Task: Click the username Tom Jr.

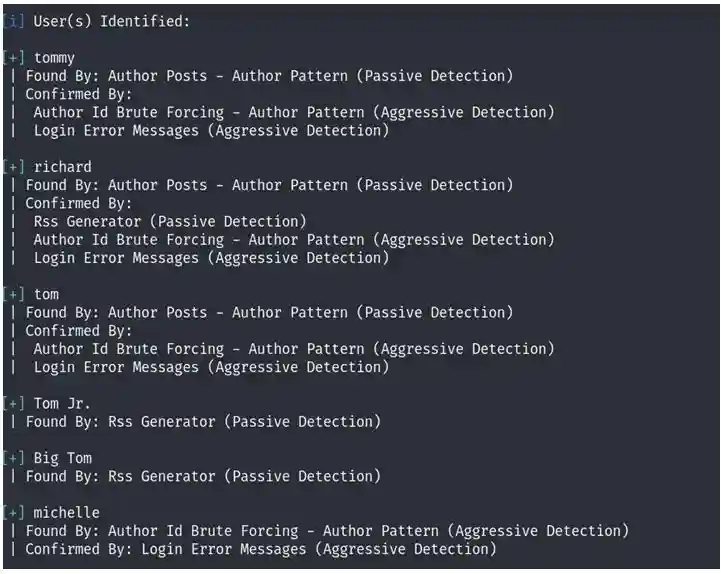Action: [62, 404]
